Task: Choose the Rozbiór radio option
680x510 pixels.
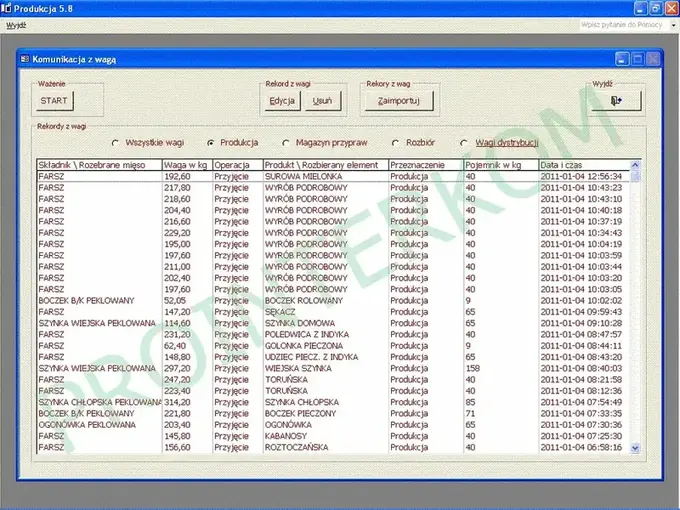Action: tap(395, 143)
